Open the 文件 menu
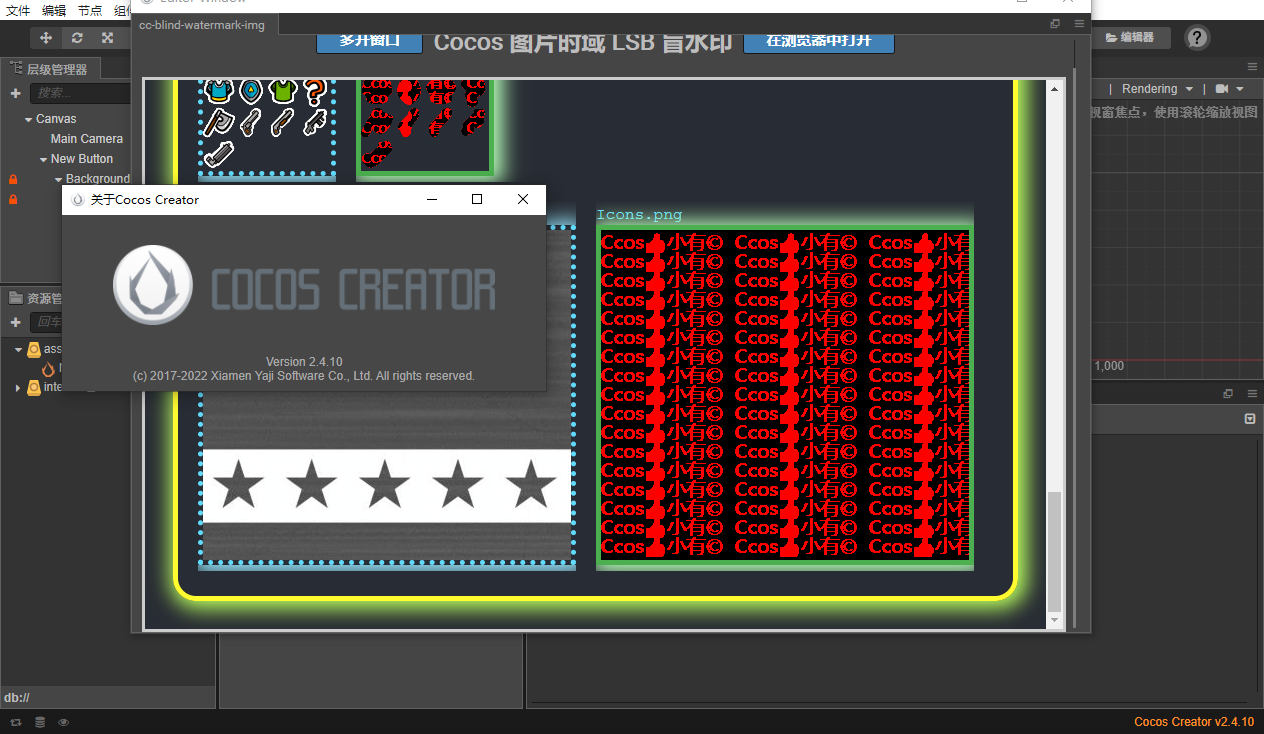The height and width of the screenshot is (734, 1264). pos(18,10)
